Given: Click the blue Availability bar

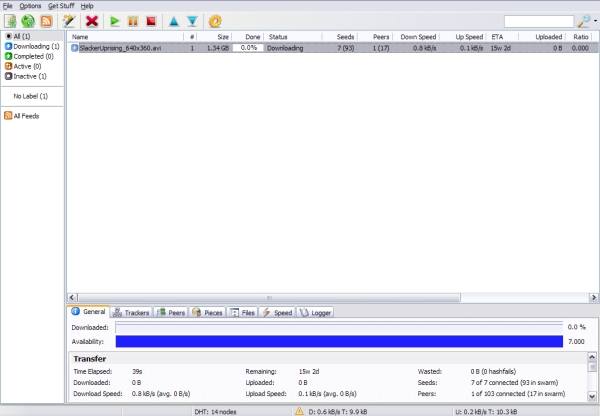Looking at the screenshot, I should pos(339,341).
